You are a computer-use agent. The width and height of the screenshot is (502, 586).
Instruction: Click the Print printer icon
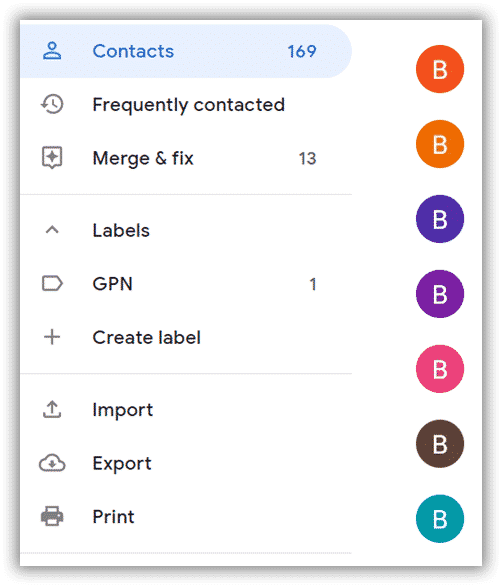52,516
